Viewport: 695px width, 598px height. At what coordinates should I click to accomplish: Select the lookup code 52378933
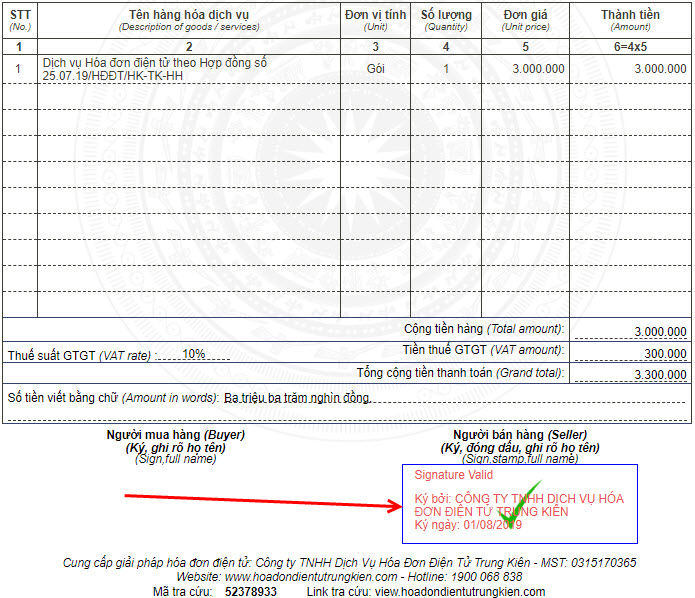pyautogui.click(x=251, y=592)
